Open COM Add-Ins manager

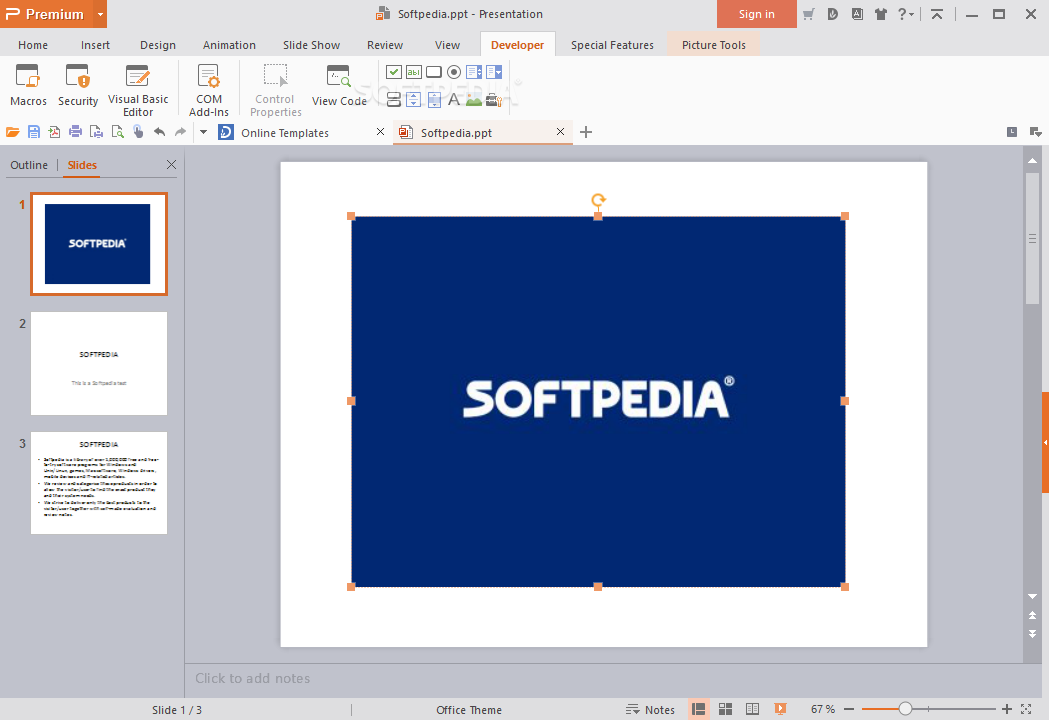coord(209,90)
